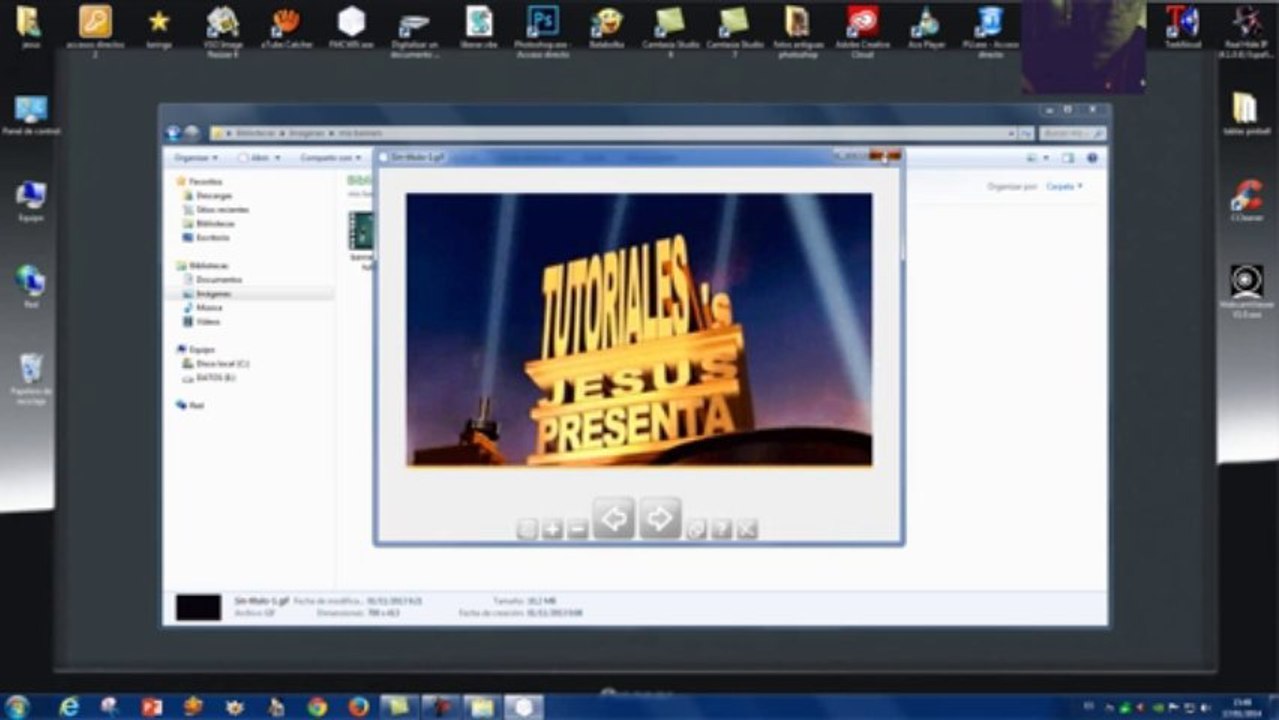Select Música library in sidebar
1279x720 pixels.
202,308
